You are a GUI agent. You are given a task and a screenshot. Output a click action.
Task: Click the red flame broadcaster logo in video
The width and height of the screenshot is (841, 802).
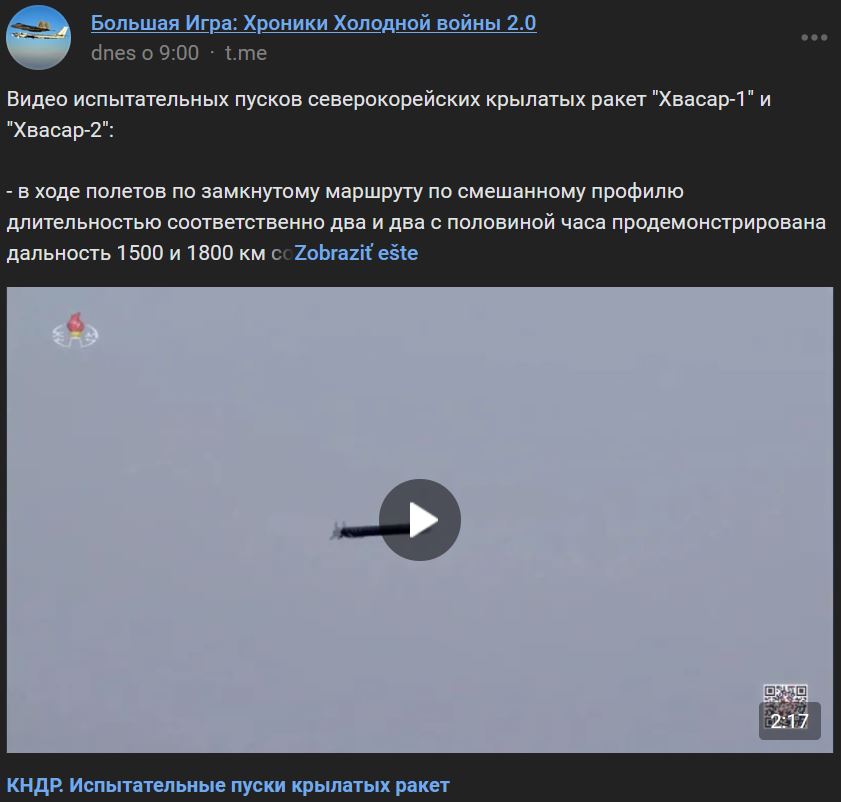click(x=75, y=330)
